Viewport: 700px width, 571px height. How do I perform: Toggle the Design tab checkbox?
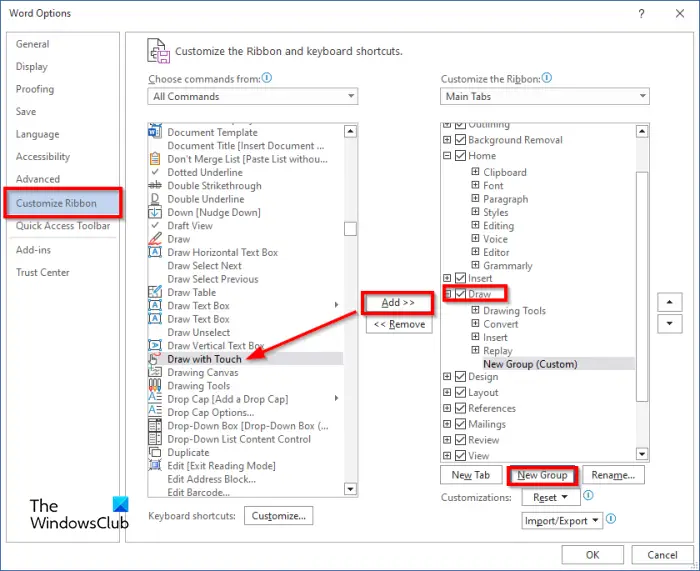coord(460,376)
